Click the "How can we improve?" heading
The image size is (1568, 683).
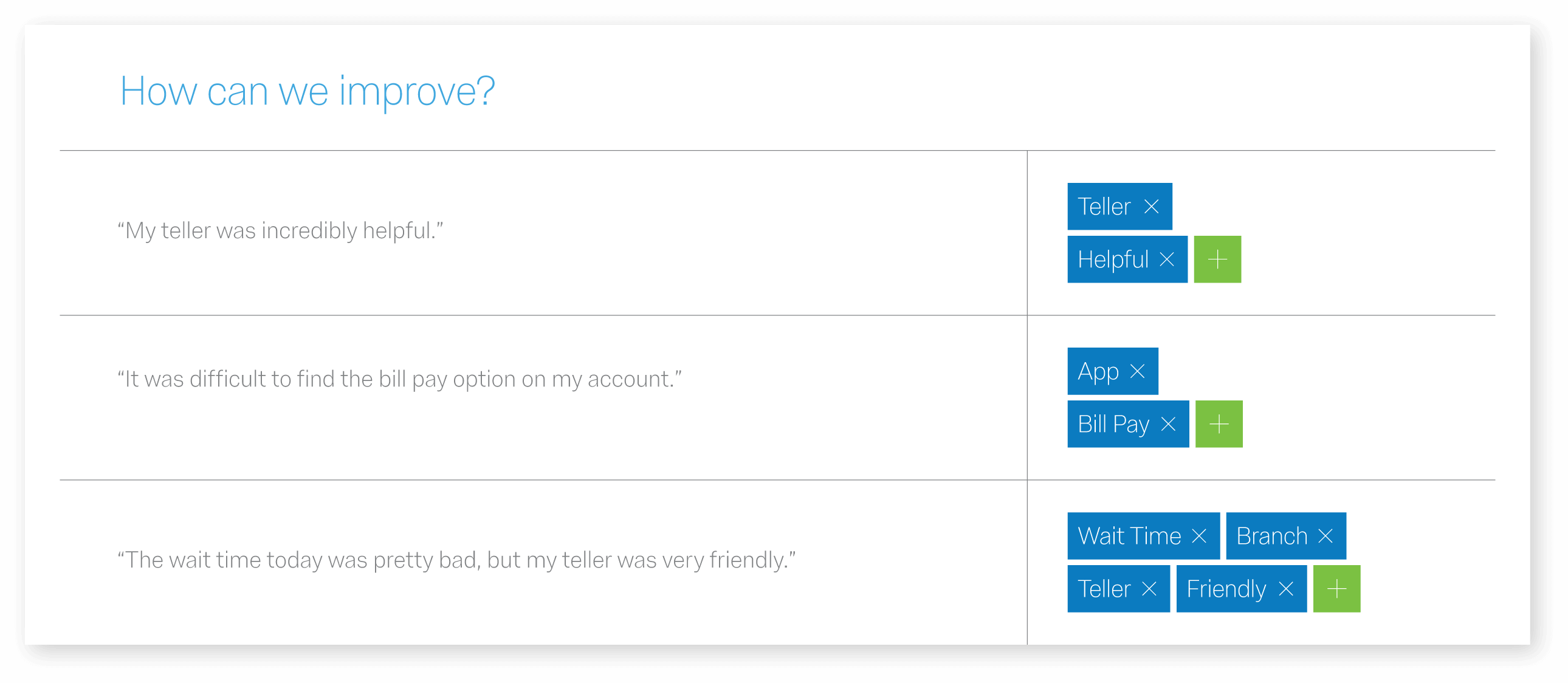point(308,91)
